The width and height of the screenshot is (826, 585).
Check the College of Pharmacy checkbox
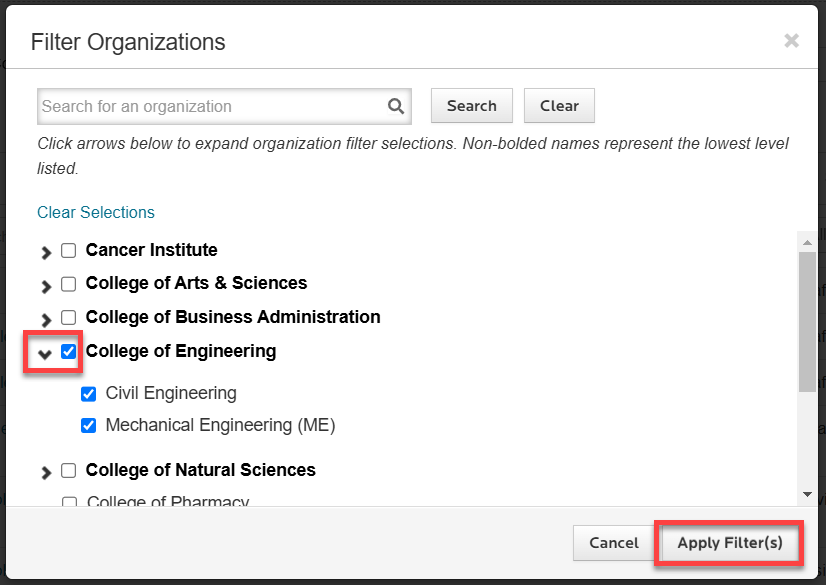(x=69, y=502)
